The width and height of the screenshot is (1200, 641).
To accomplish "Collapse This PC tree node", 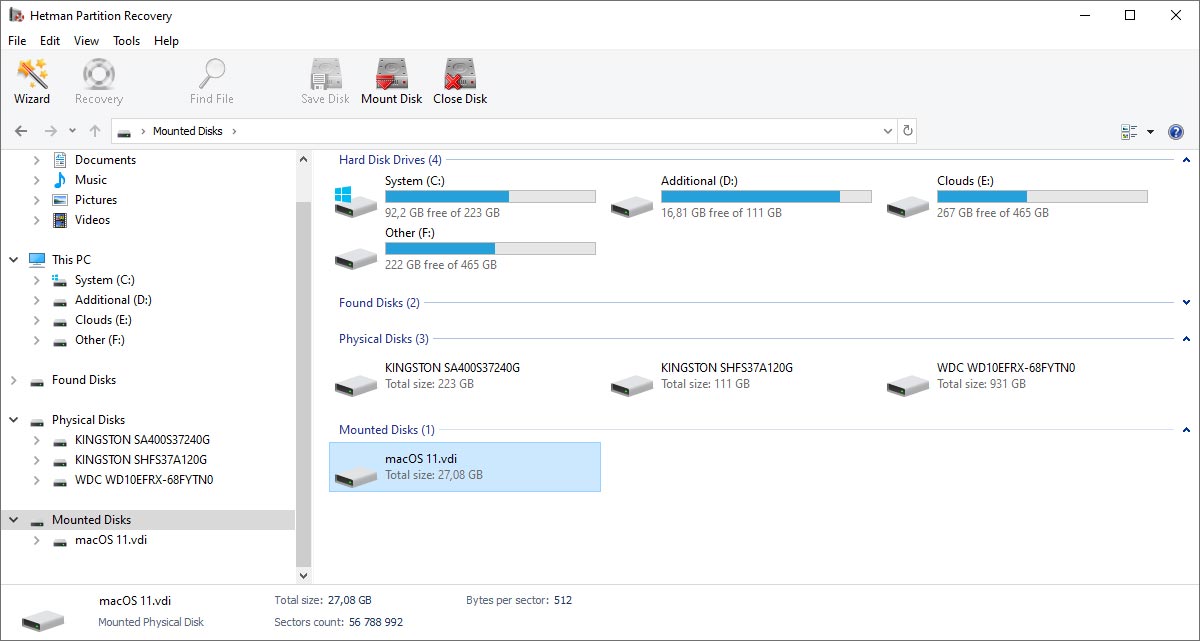I will point(14,260).
